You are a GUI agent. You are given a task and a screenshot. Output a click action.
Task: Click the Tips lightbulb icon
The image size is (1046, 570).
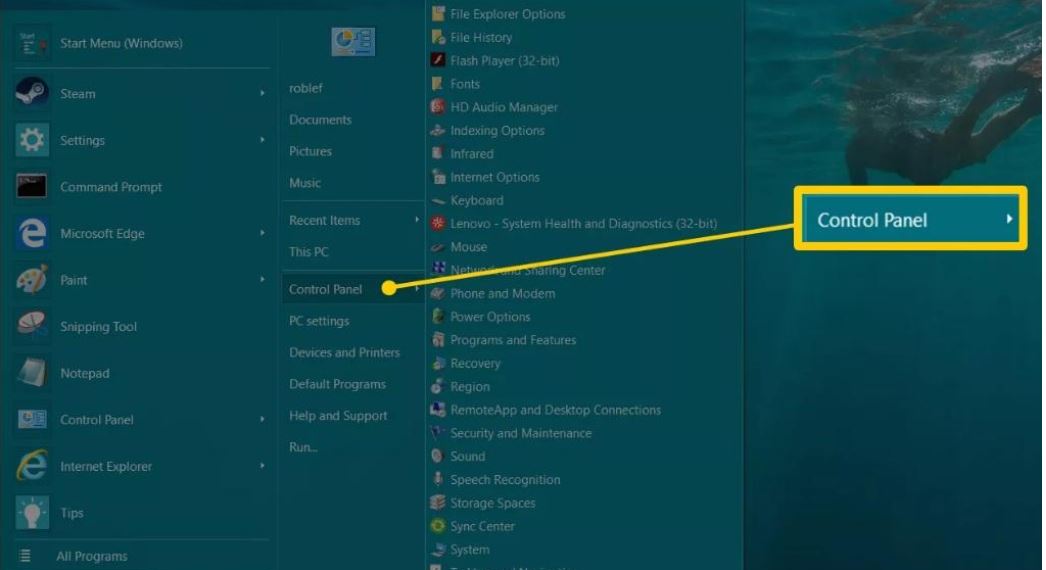coord(31,513)
